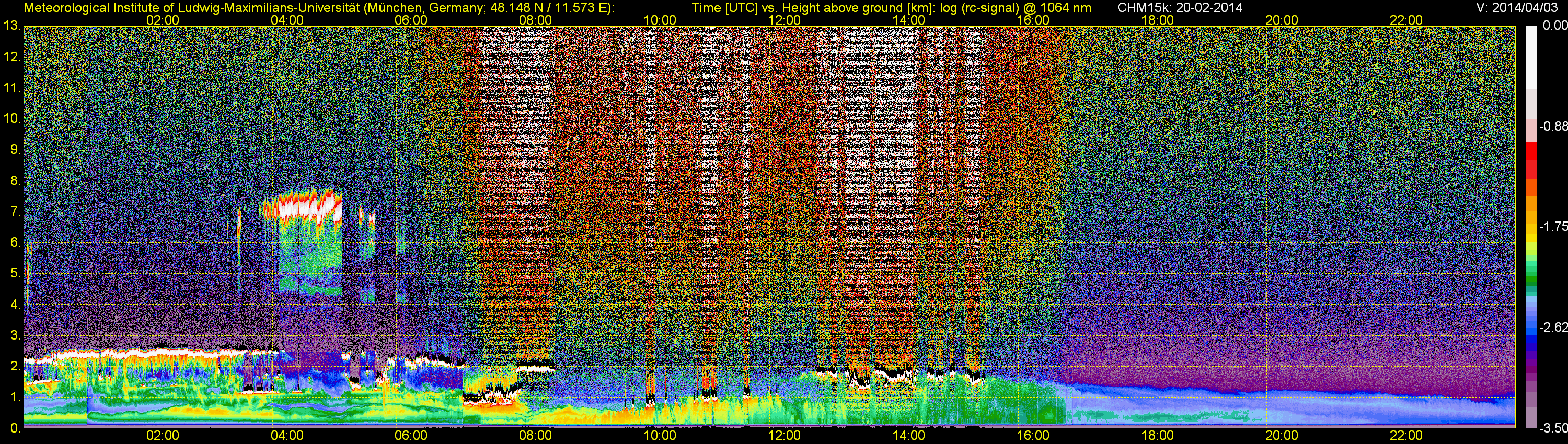Viewport: 1568px width, 444px height.
Task: Select the 2 km label on the height axis
Action: (x=15, y=366)
